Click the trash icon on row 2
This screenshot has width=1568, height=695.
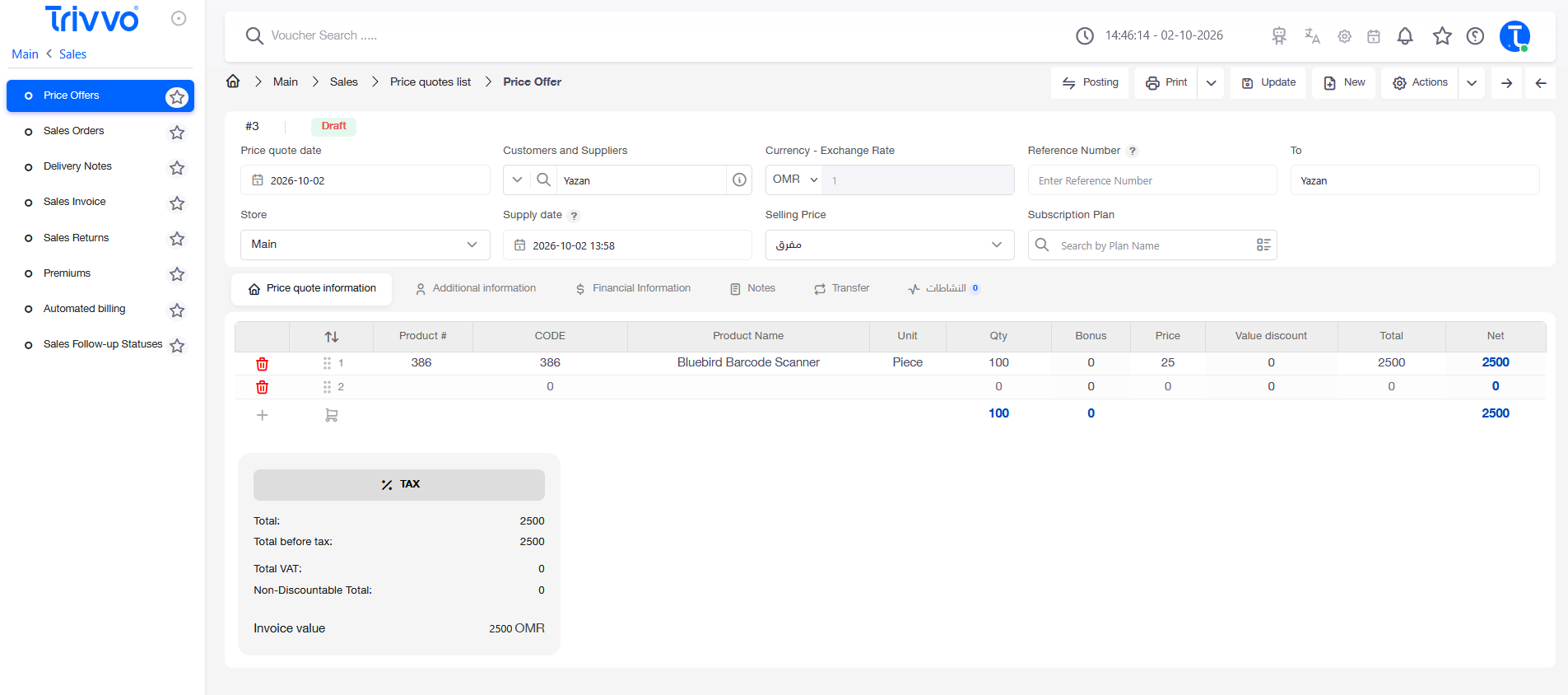262,387
